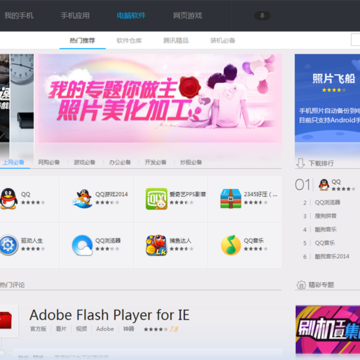
Task: Click the 精彩专题 heading
Action: [321, 285]
